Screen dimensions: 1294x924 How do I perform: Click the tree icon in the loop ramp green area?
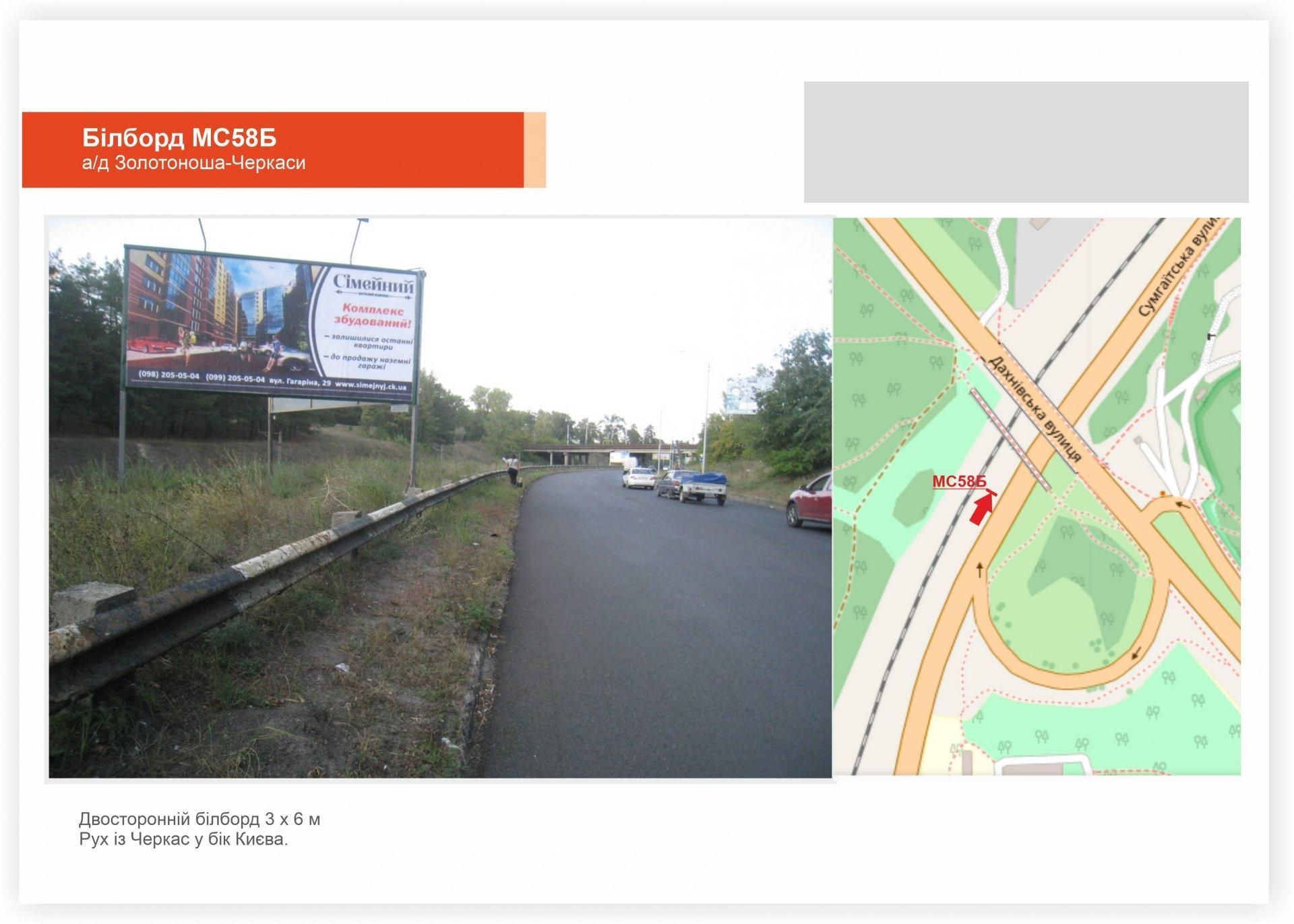(x=1068, y=534)
